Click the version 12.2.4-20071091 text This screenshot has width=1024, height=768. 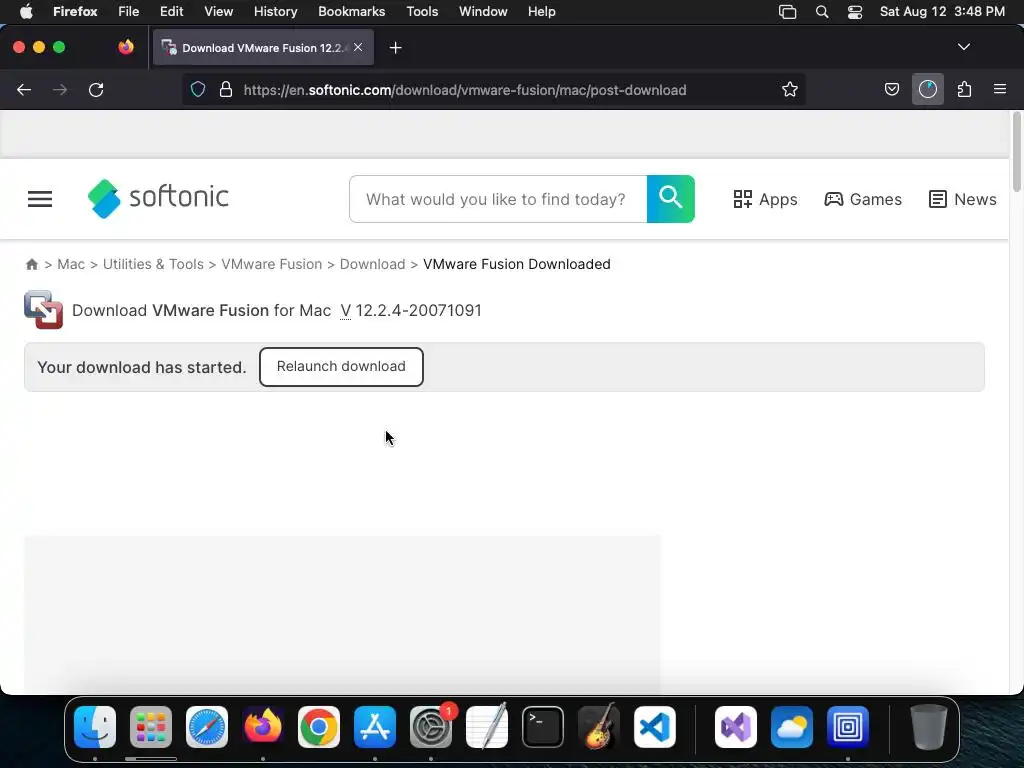coord(419,310)
